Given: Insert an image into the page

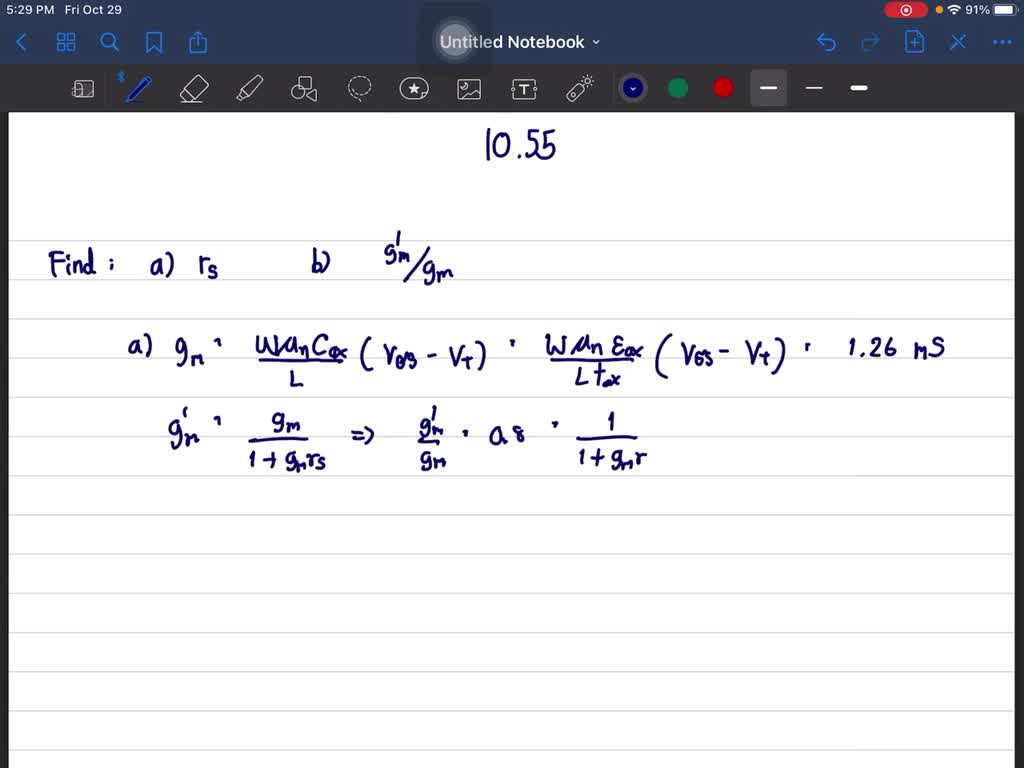Looking at the screenshot, I should coord(469,88).
